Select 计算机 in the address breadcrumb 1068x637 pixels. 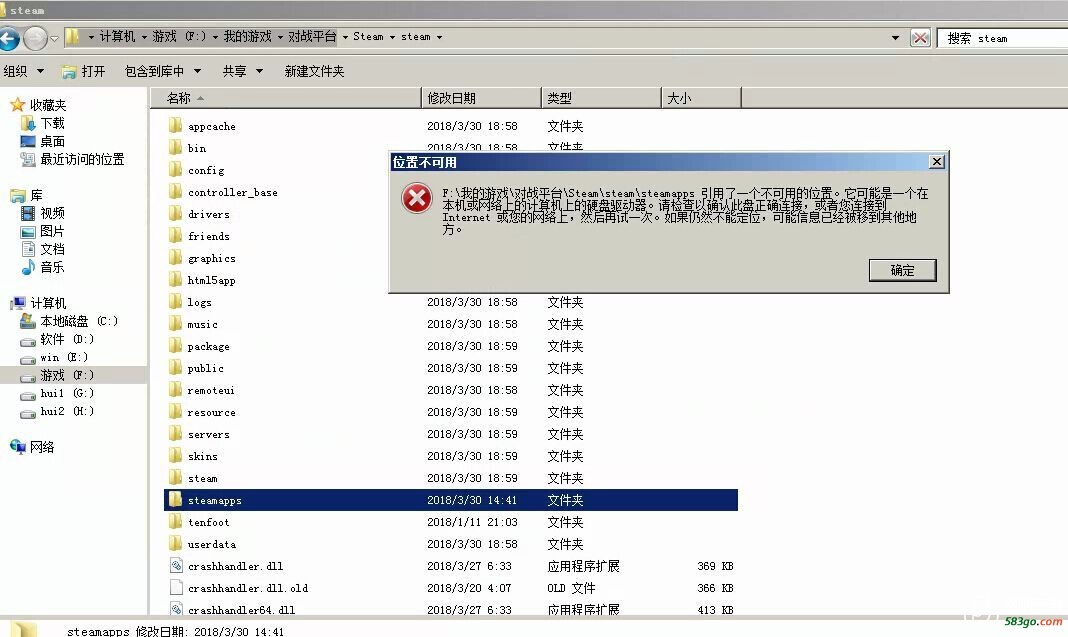click(x=117, y=37)
